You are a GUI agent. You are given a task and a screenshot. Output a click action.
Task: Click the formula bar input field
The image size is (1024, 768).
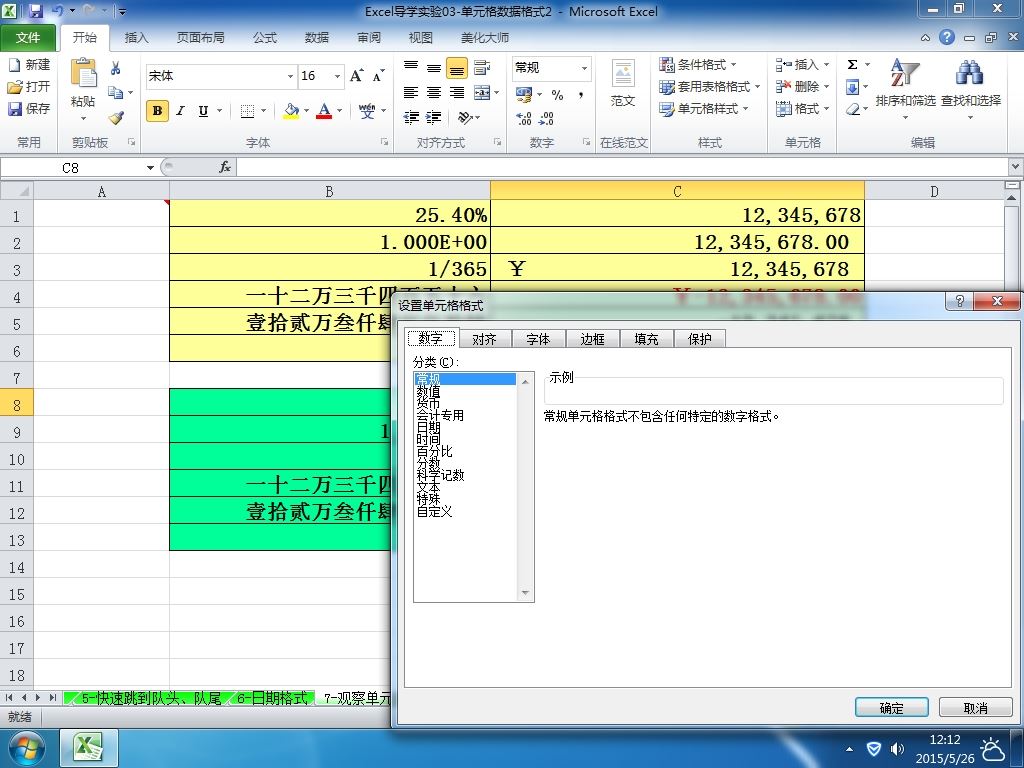(x=622, y=168)
